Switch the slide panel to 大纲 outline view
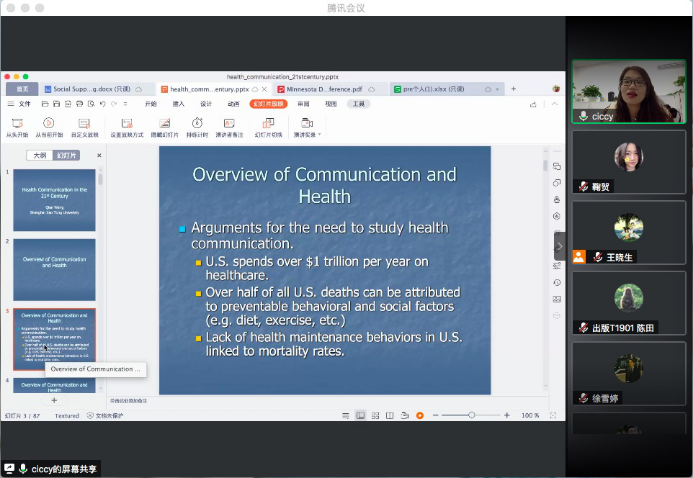Screen dimensions: 693x478 (x=39, y=155)
